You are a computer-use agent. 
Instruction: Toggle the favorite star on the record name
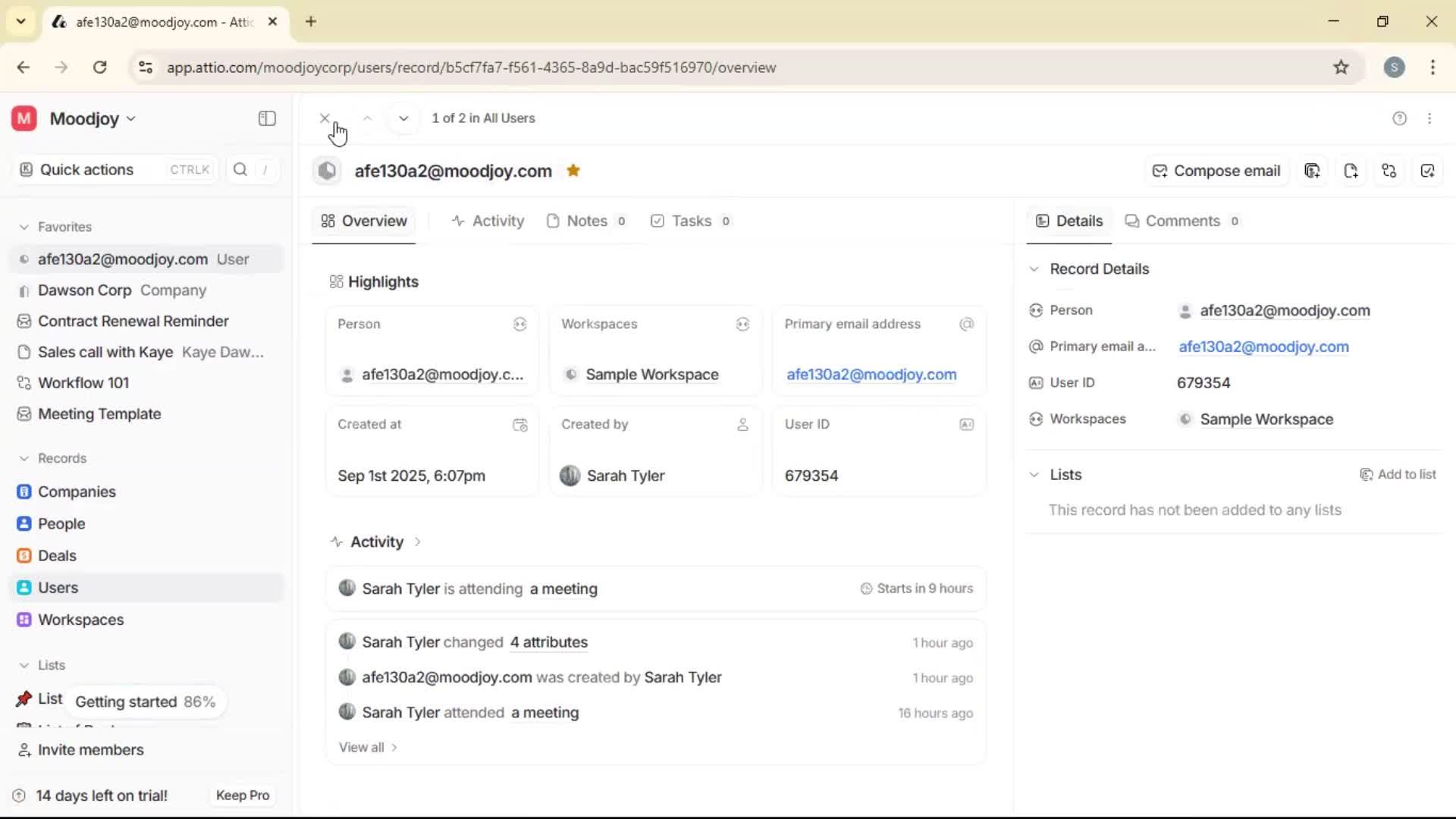[574, 171]
